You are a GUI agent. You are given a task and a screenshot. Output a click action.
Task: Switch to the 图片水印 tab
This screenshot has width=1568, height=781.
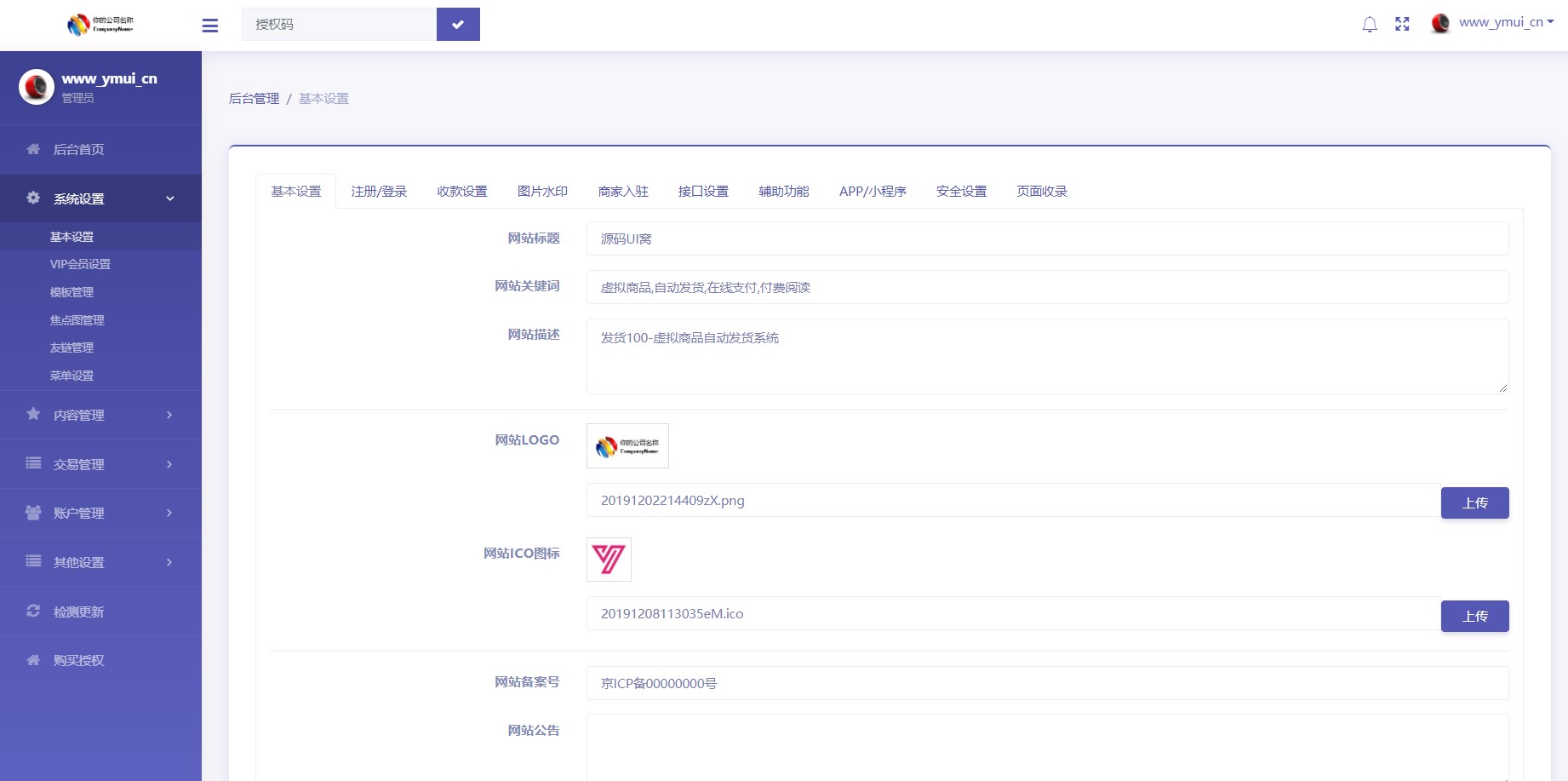pyautogui.click(x=541, y=191)
